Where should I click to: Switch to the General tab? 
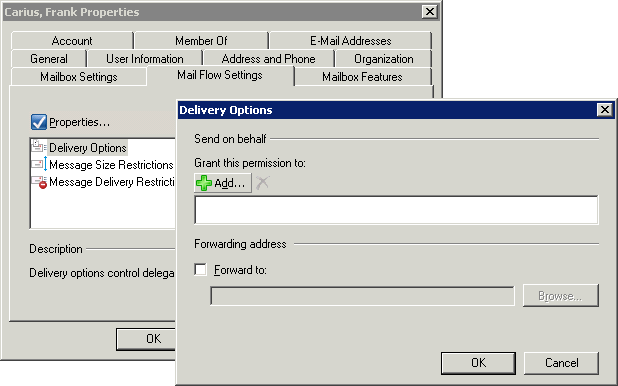[49, 59]
